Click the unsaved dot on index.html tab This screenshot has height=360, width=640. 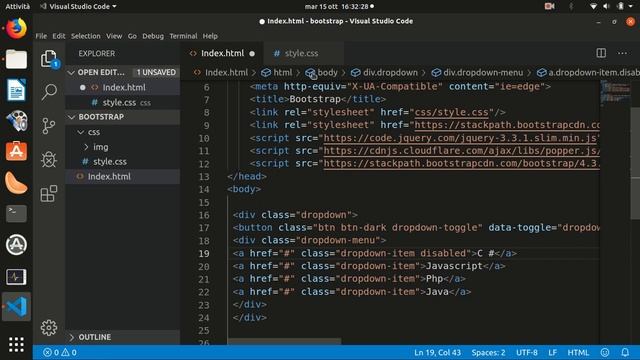[x=252, y=53]
